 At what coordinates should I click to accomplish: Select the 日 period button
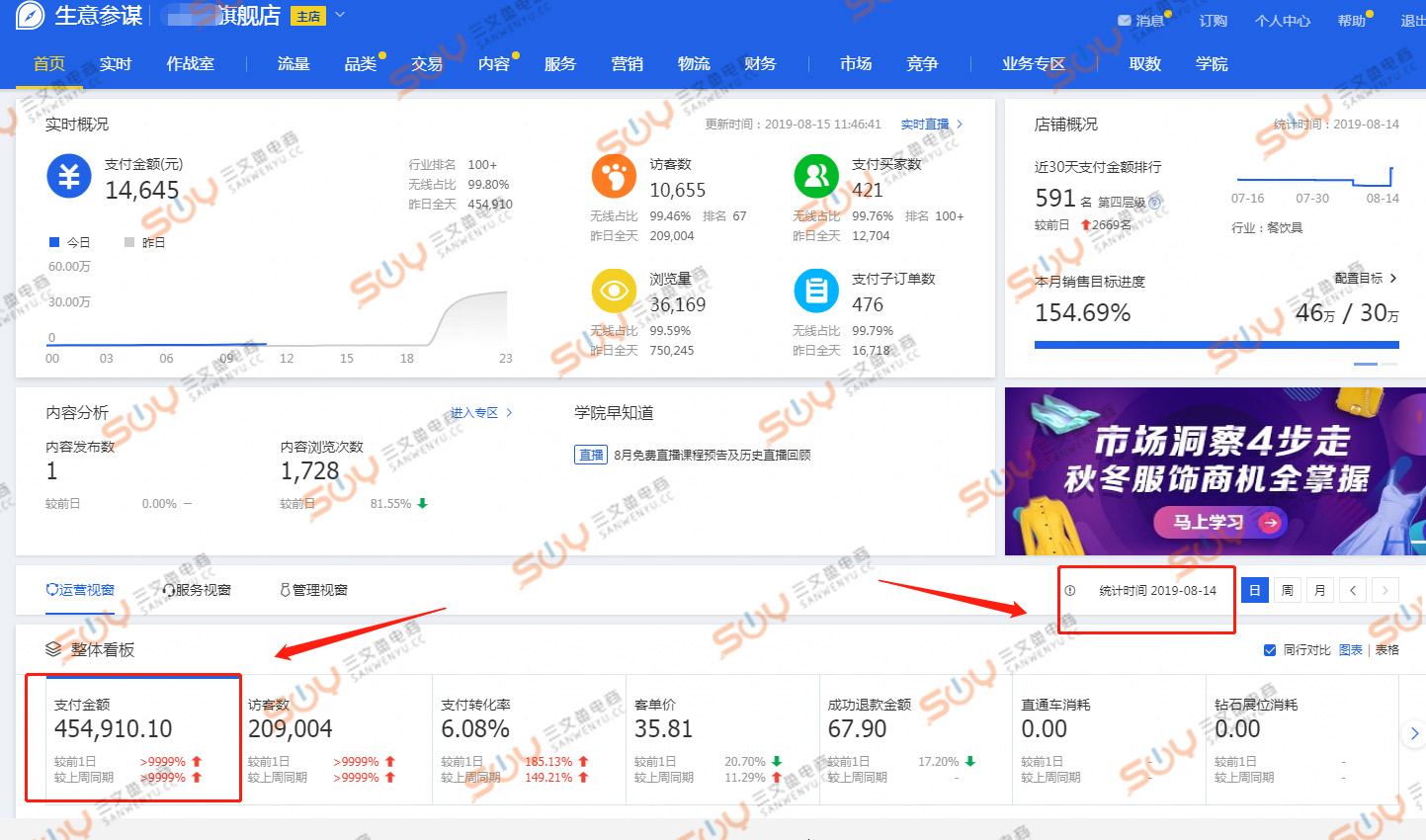(x=1255, y=590)
